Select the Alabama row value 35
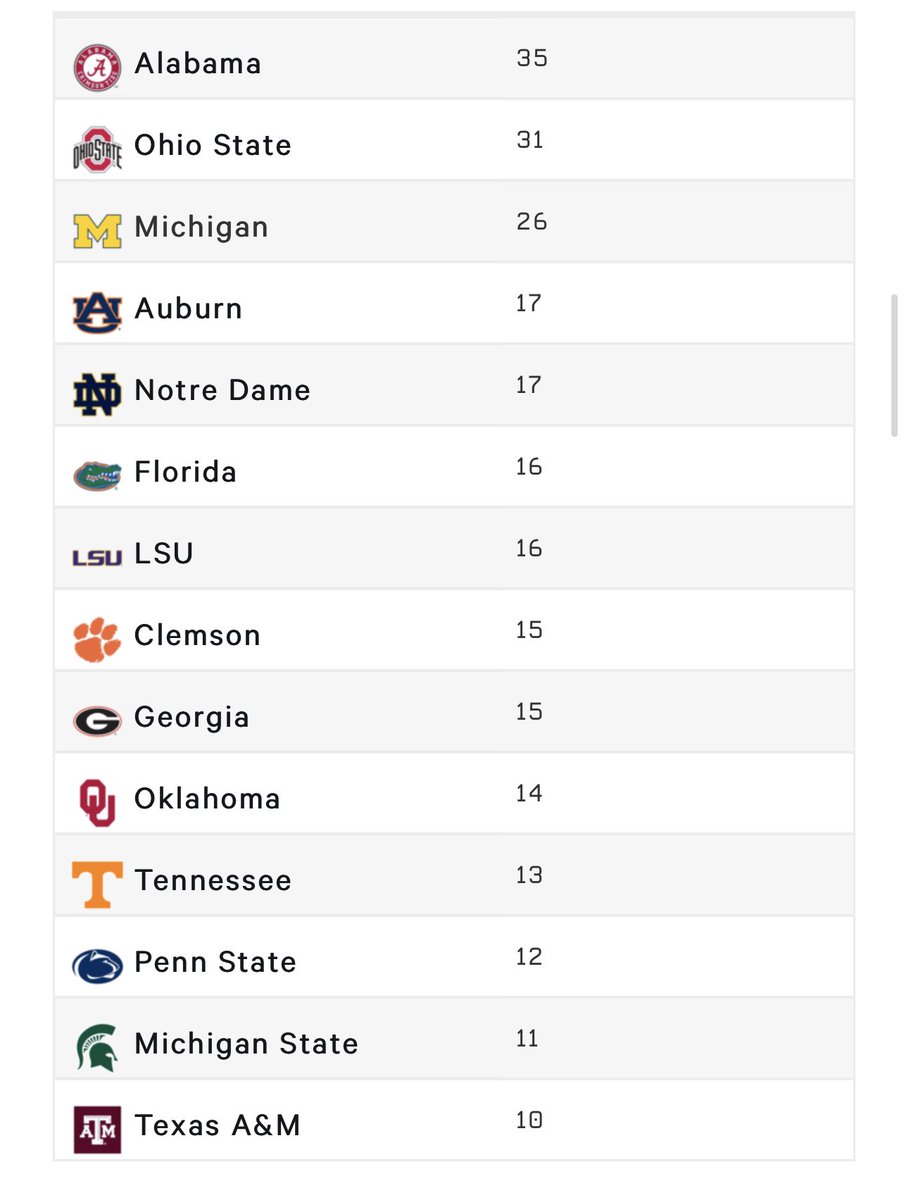This screenshot has width=904, height=1200. pyautogui.click(x=532, y=58)
